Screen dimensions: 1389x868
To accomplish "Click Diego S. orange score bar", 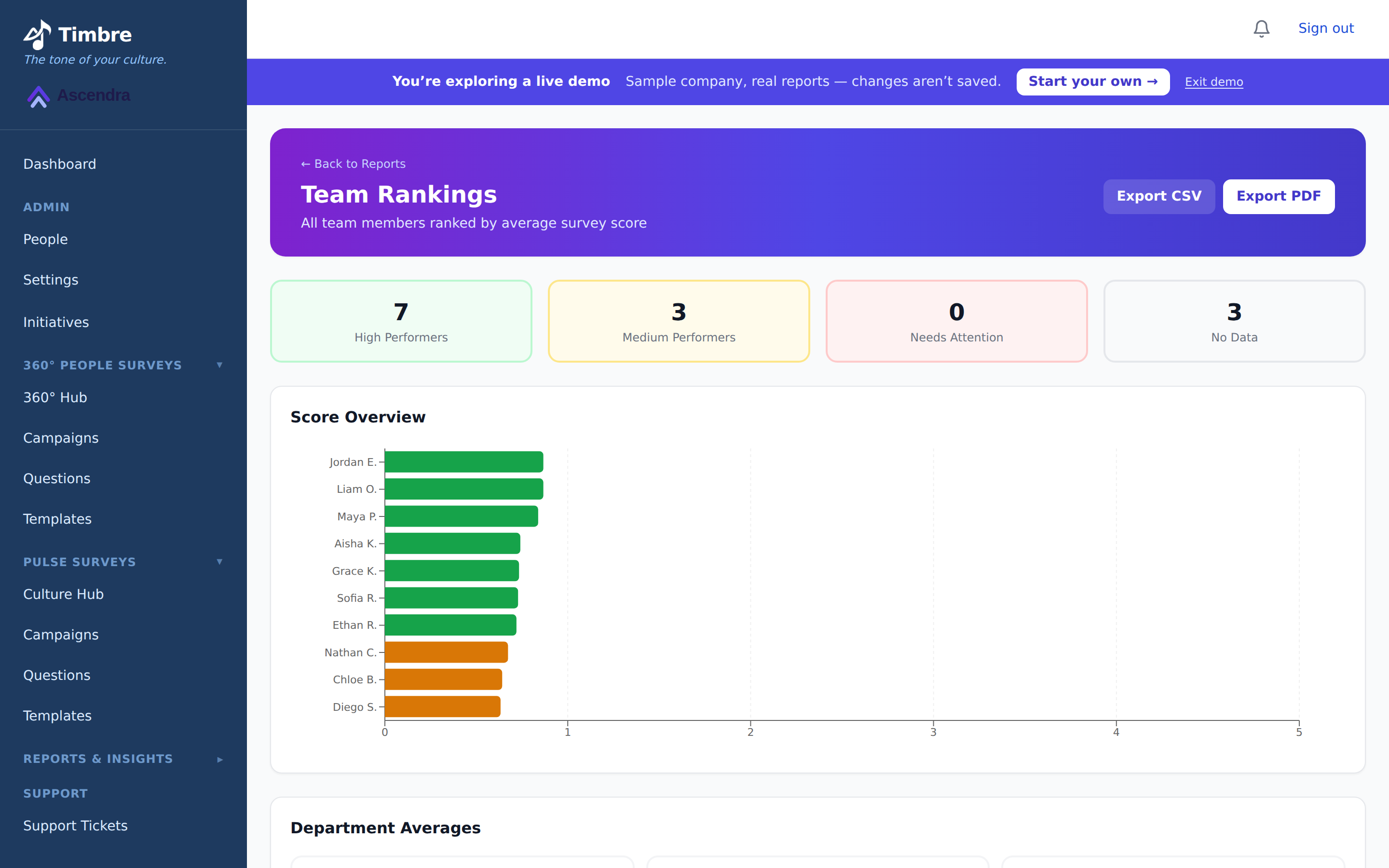I will pos(443,706).
